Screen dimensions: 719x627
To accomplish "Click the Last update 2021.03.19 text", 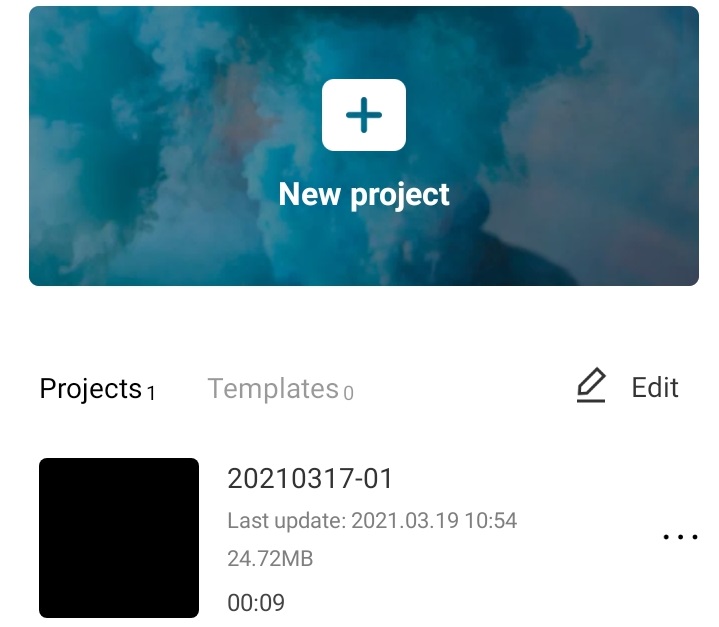I will pos(372,521).
